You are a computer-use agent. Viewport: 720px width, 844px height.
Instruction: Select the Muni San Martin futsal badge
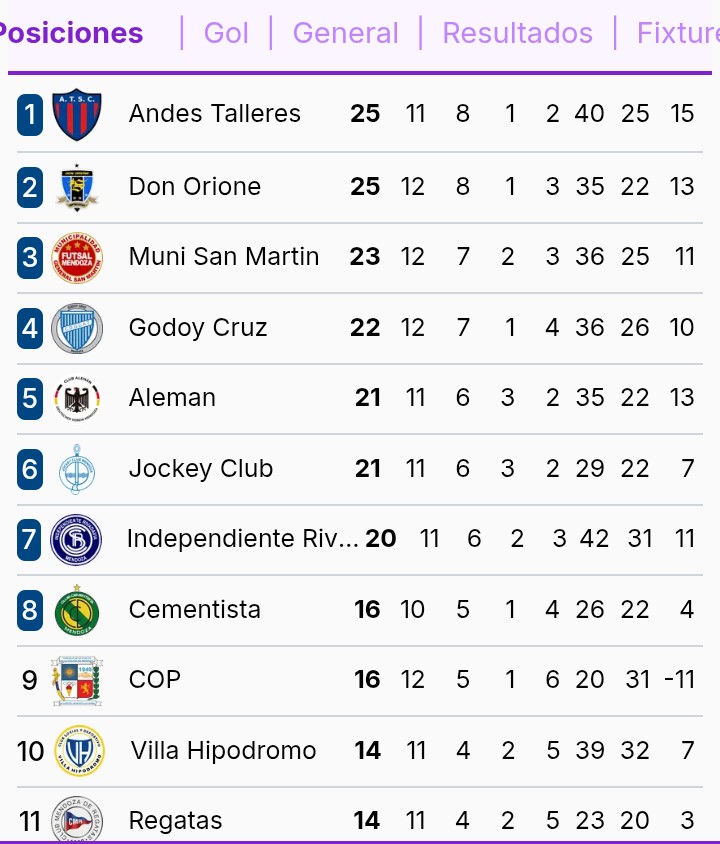(x=77, y=257)
